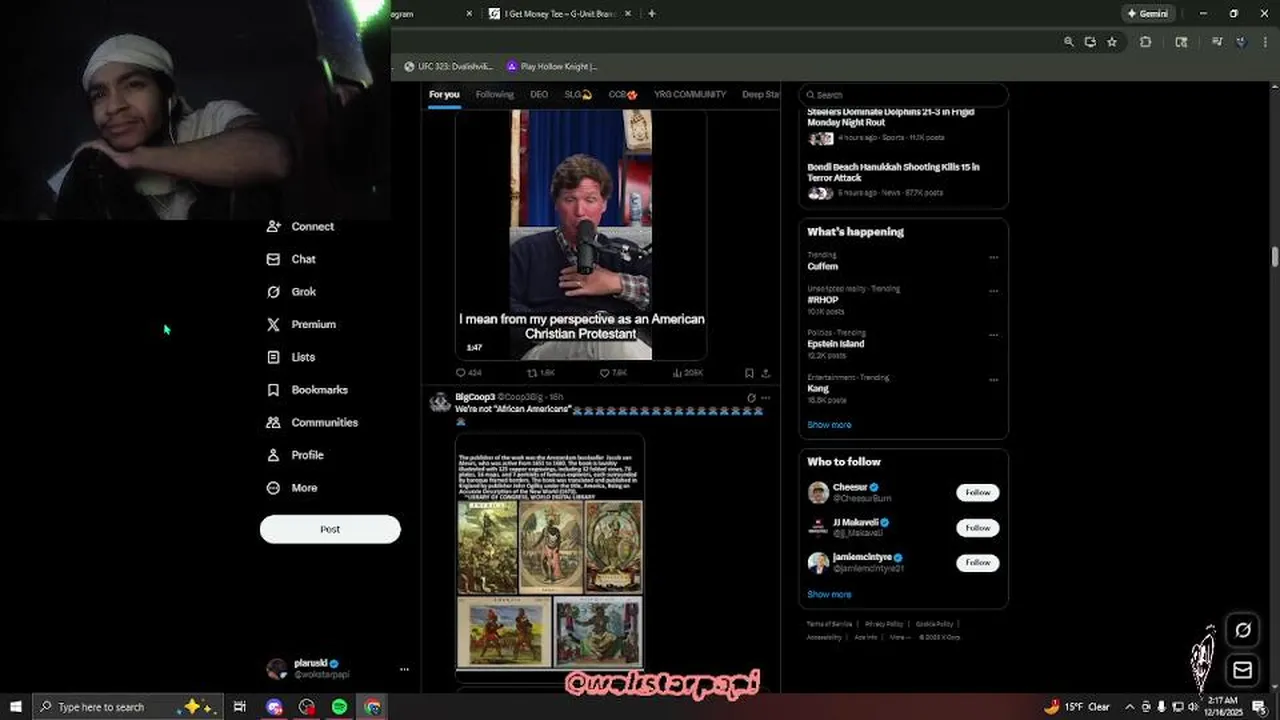Click Show more under Who to follow
Image resolution: width=1280 pixels, height=720 pixels.
tap(829, 594)
